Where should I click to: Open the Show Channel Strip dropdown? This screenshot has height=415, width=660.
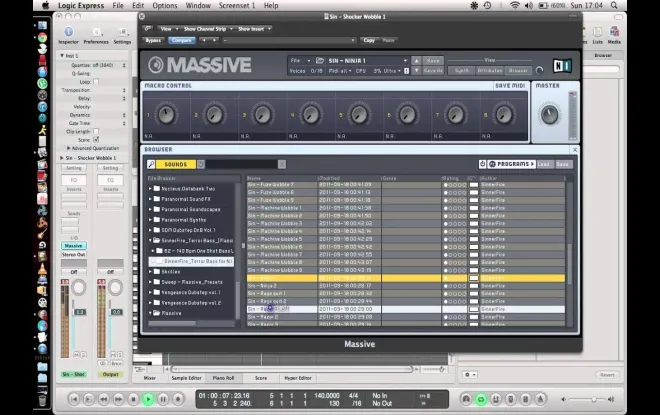208,29
